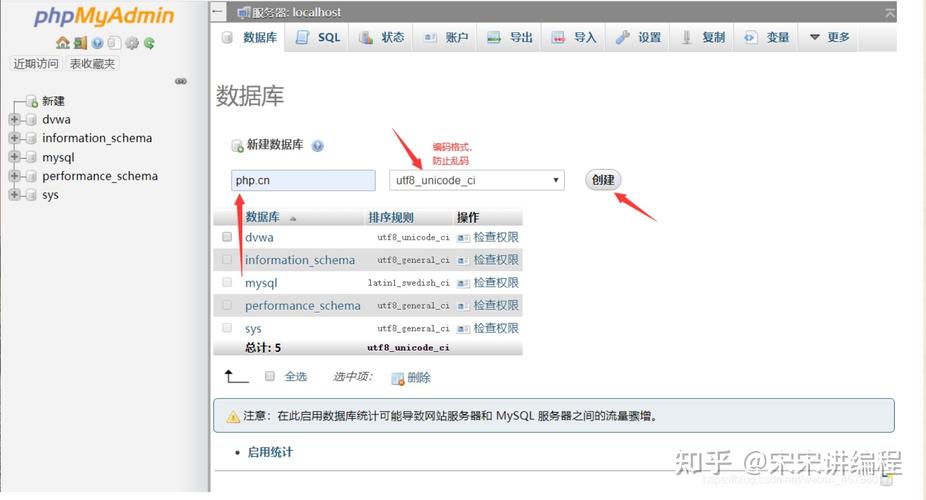Screen dimensions: 926x500
Task: Open the 导入 import tab
Action: click(573, 37)
